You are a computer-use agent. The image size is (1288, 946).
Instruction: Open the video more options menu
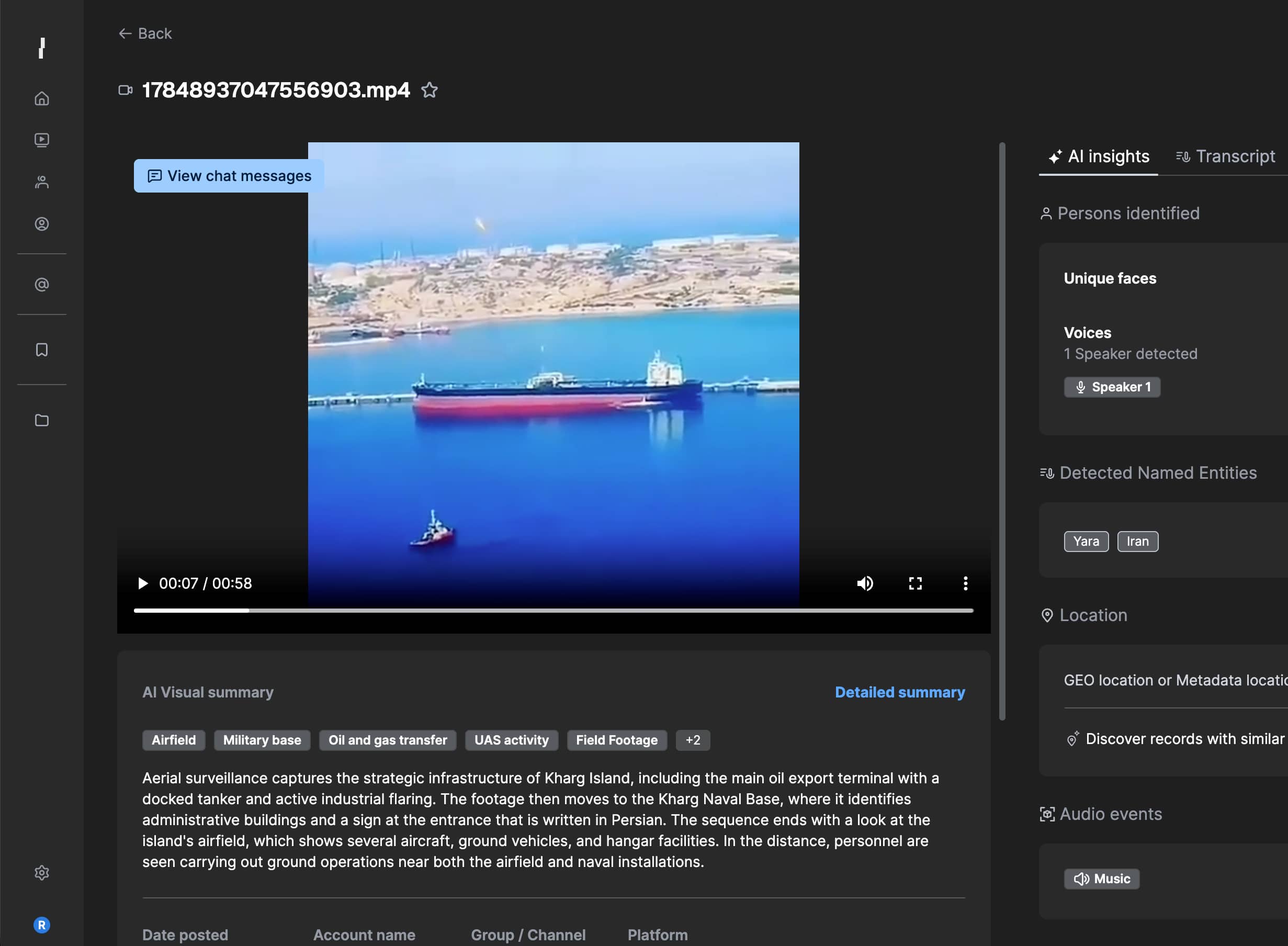[x=966, y=583]
